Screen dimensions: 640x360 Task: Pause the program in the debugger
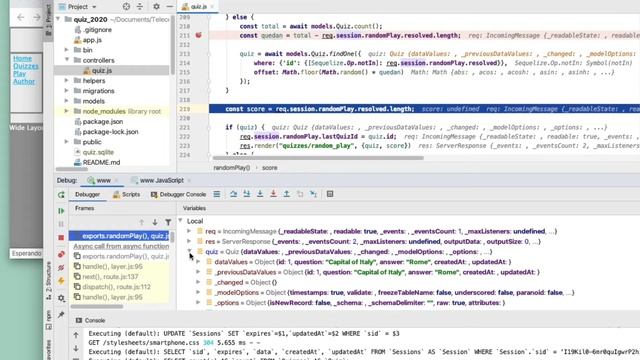[61, 224]
